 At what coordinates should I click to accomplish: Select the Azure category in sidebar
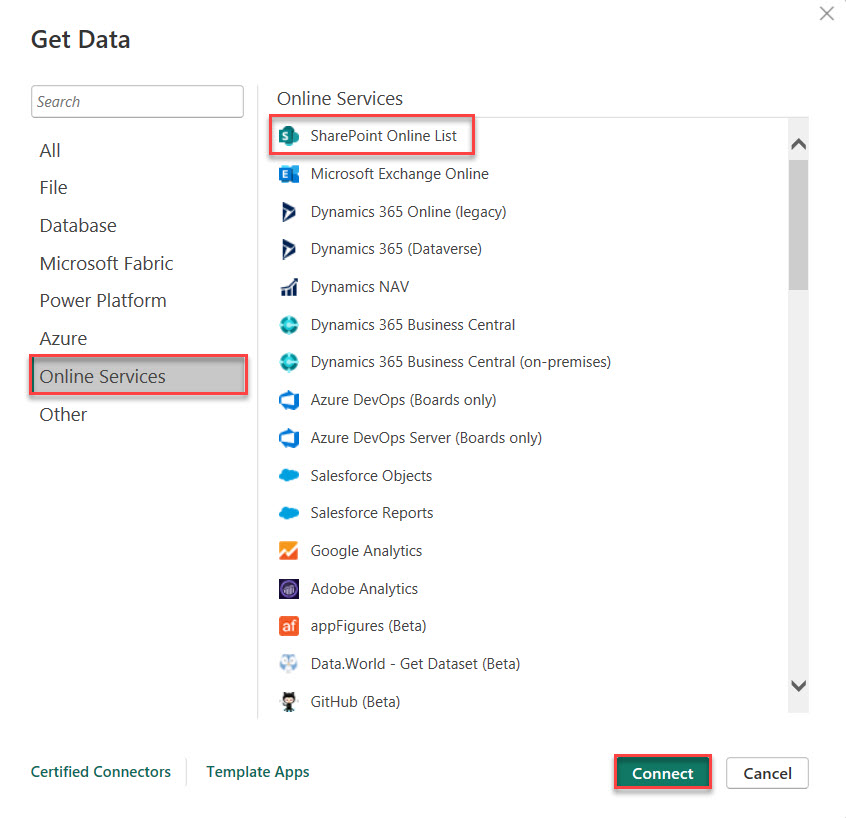(x=63, y=338)
